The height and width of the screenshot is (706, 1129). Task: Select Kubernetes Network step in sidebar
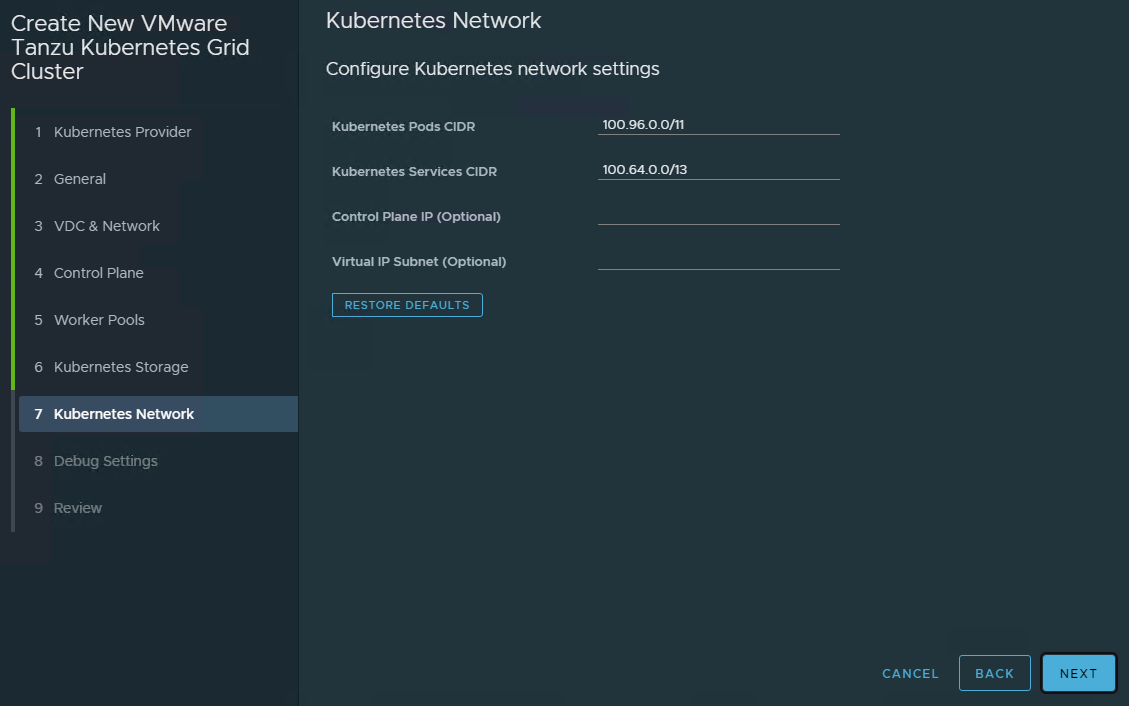(124, 414)
